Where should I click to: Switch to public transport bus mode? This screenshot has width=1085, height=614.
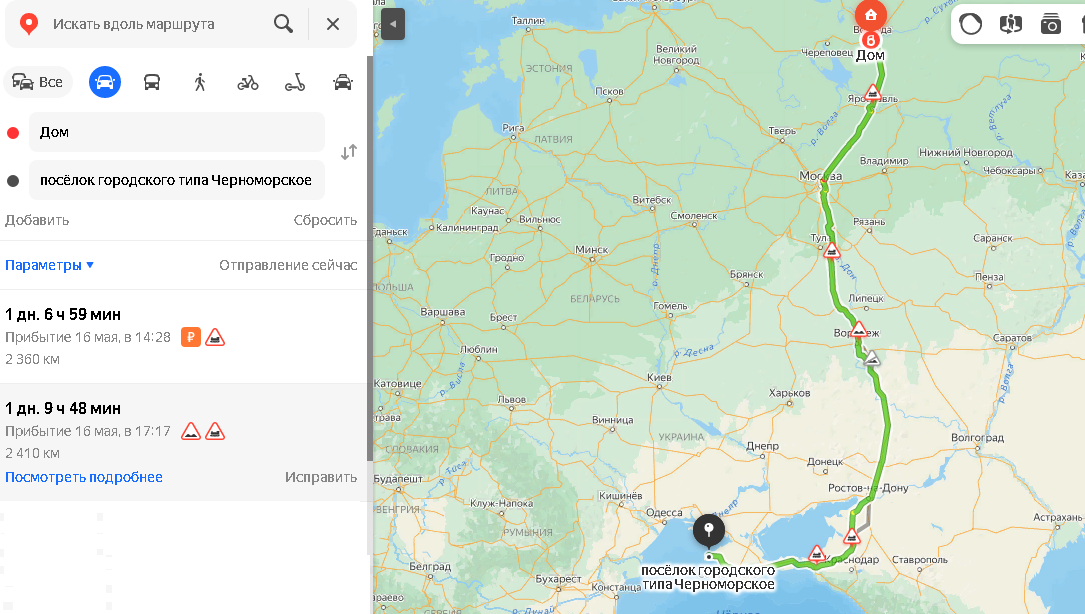(152, 82)
